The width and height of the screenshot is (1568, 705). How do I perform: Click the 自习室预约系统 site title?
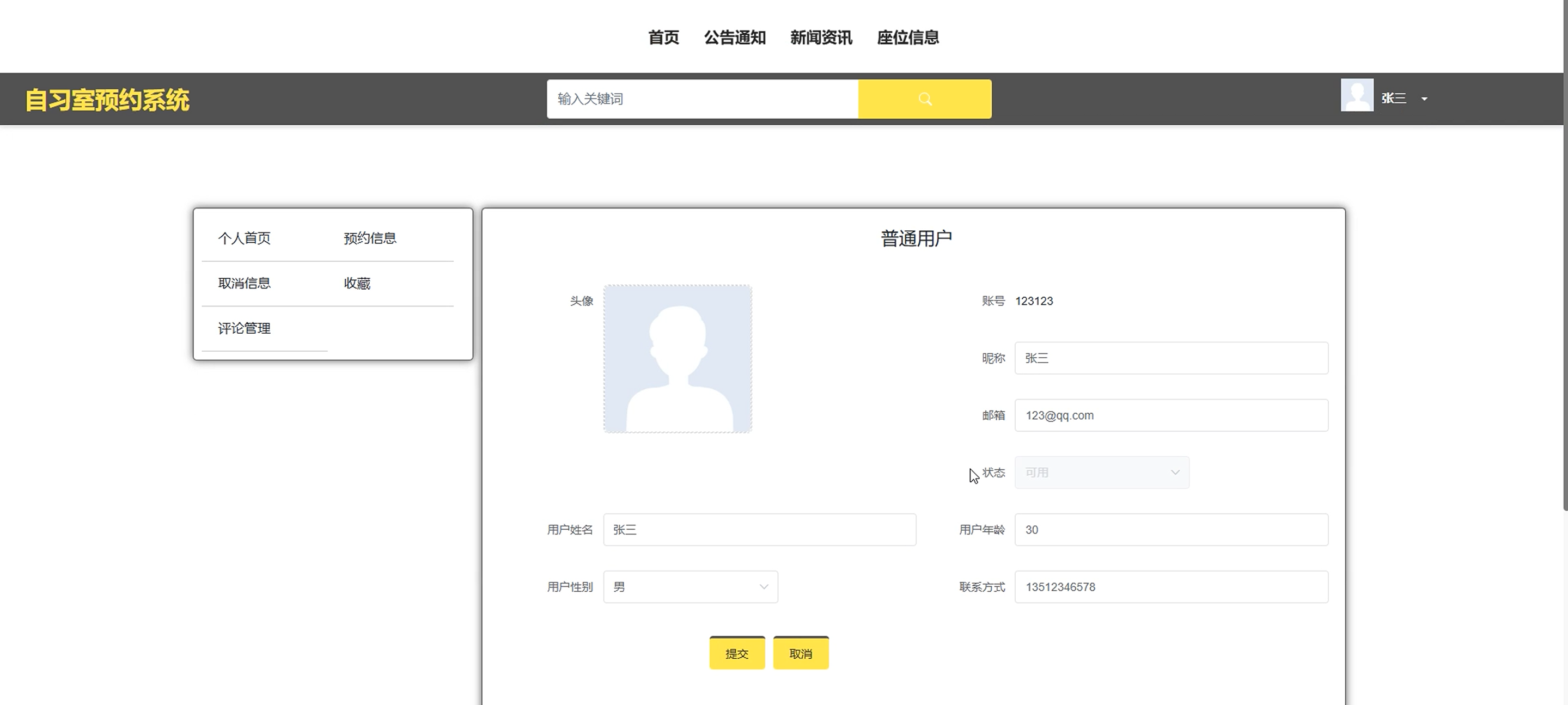[107, 100]
